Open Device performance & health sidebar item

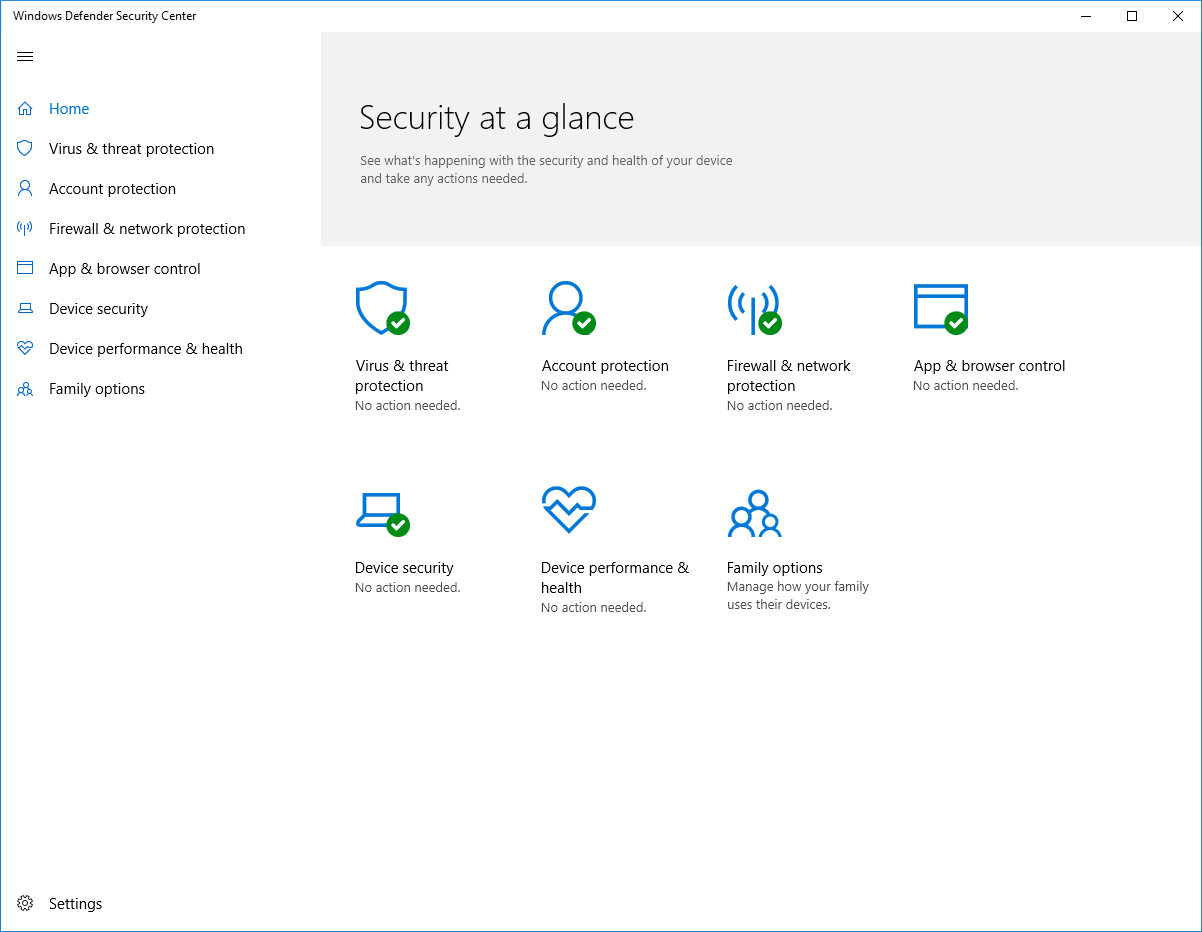click(x=146, y=349)
